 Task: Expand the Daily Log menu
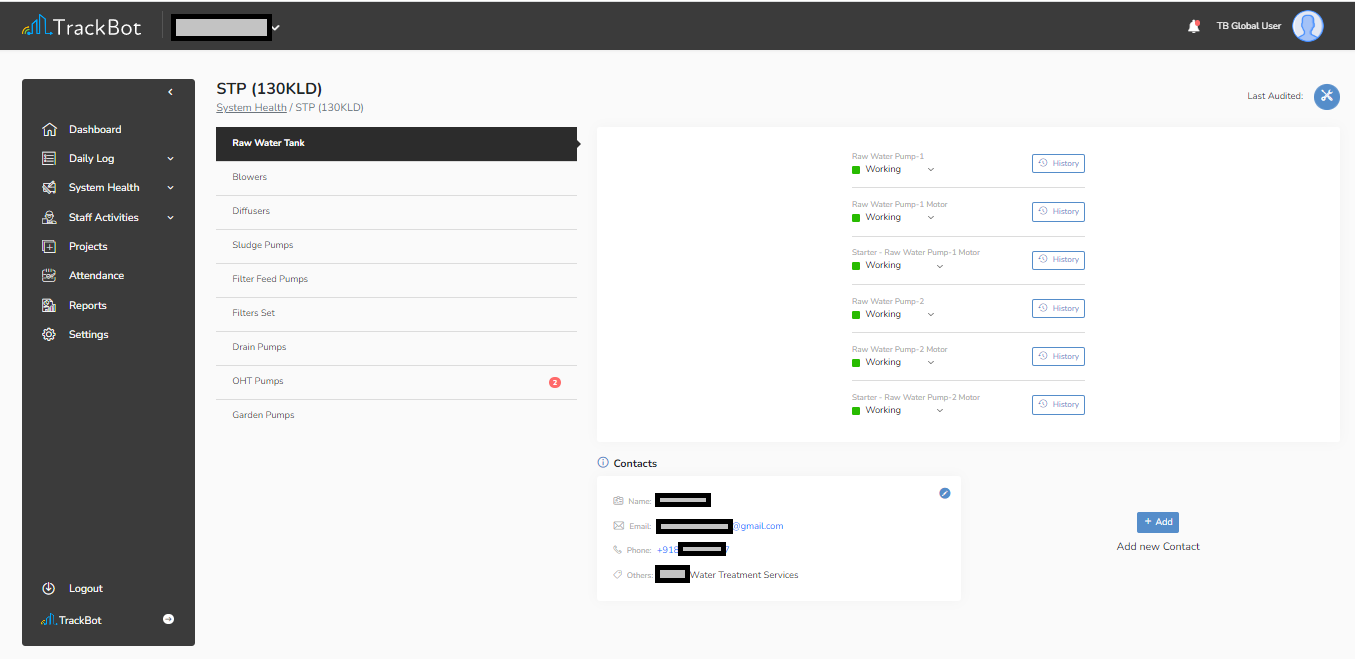[x=91, y=158]
